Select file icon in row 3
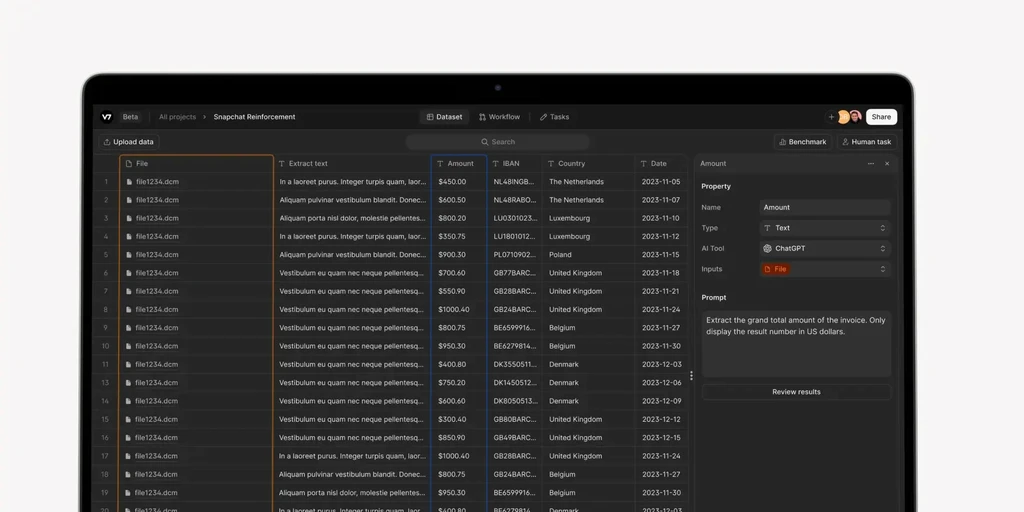The image size is (1024, 512). [129, 219]
